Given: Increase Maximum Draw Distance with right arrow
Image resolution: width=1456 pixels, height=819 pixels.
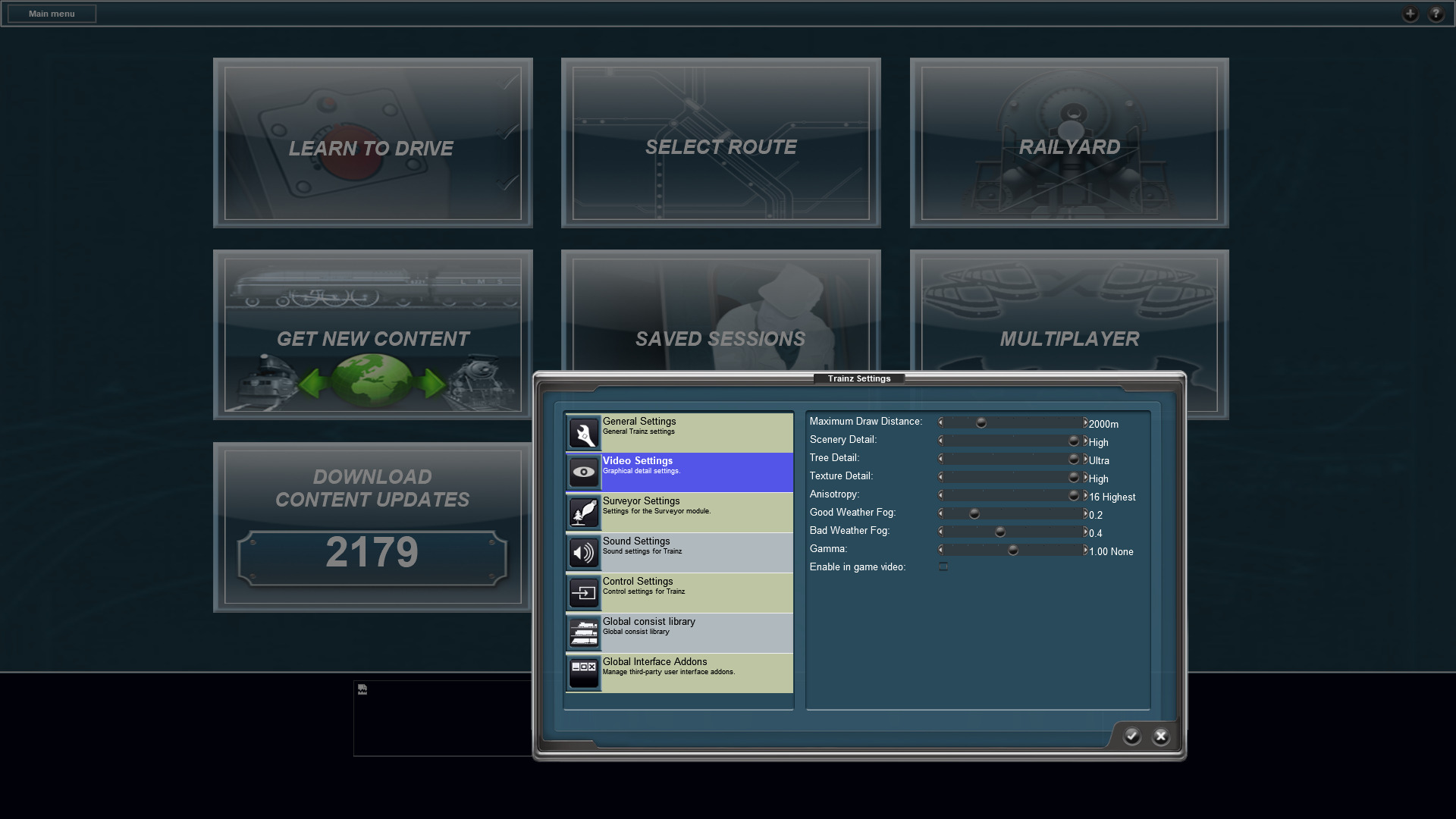Looking at the screenshot, I should coord(1085,422).
